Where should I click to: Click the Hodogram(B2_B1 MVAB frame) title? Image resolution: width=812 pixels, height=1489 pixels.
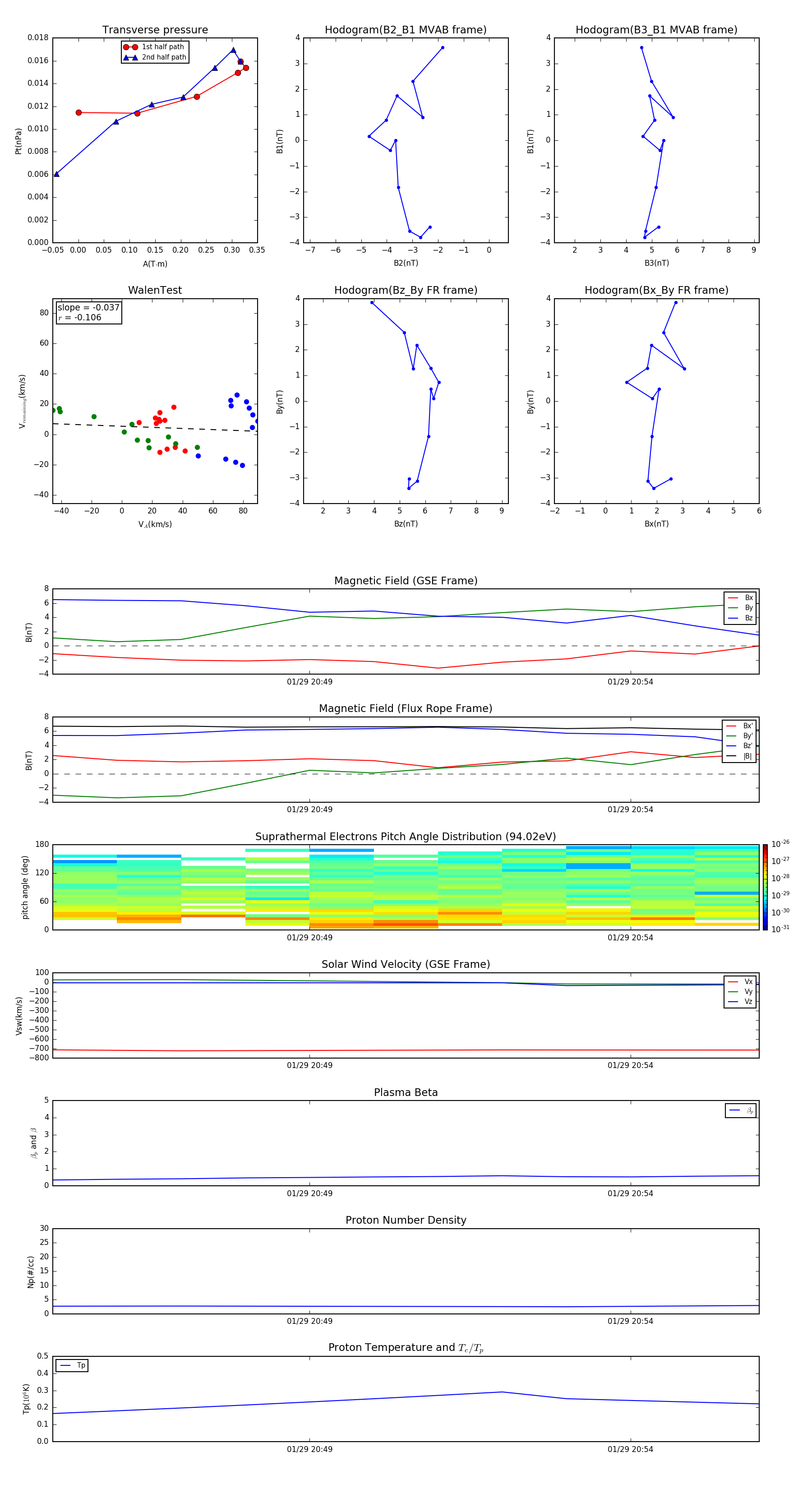pos(405,30)
